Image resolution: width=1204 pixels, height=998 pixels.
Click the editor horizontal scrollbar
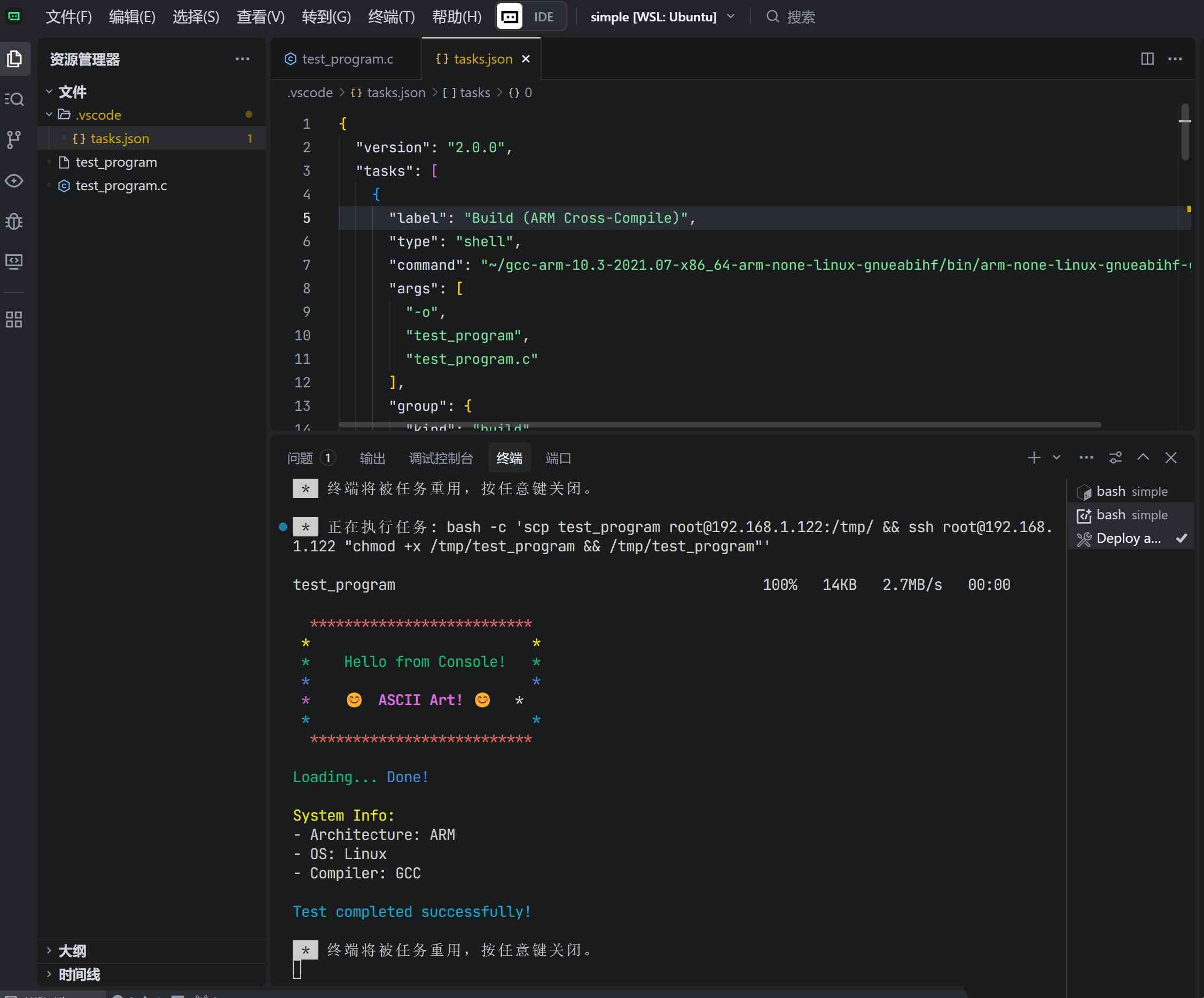[x=719, y=425]
